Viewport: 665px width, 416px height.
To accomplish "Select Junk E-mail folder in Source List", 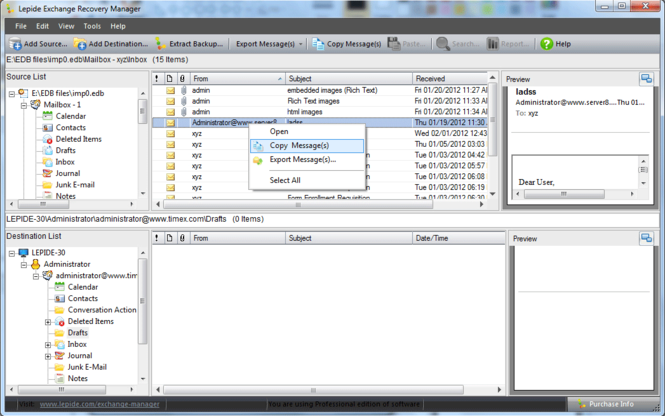I will tap(75, 184).
